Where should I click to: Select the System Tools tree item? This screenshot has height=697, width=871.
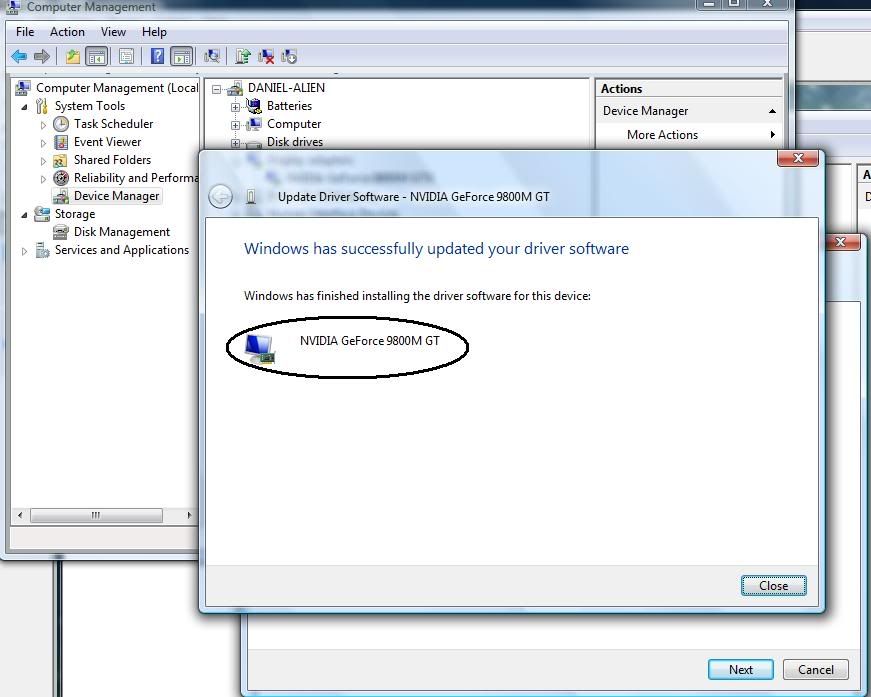(89, 106)
